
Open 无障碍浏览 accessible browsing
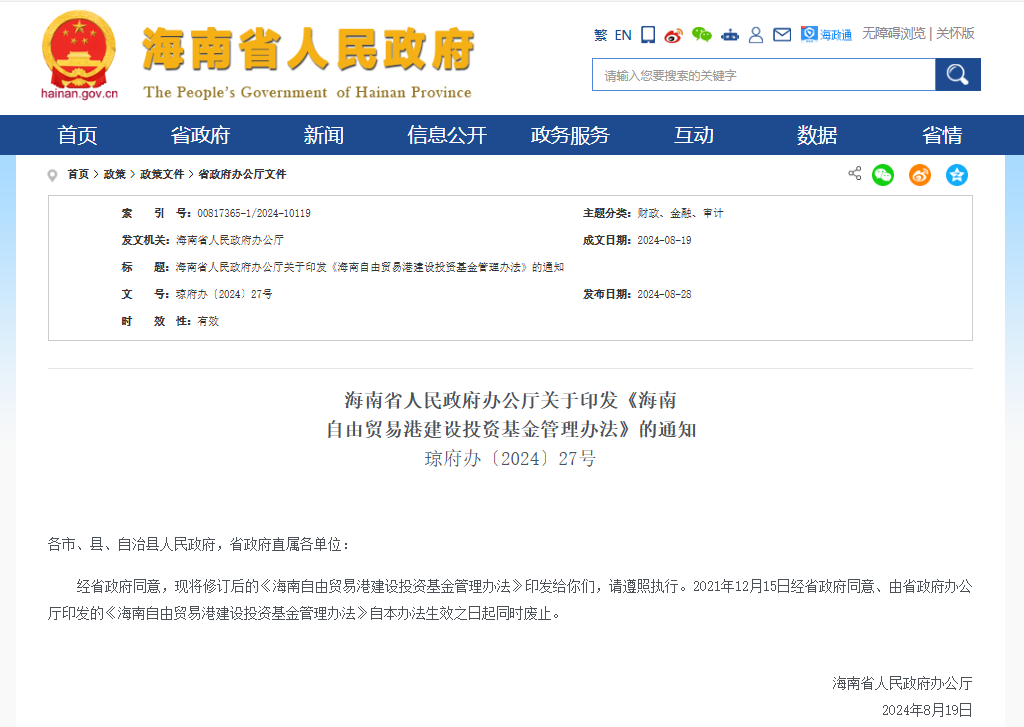click(896, 33)
